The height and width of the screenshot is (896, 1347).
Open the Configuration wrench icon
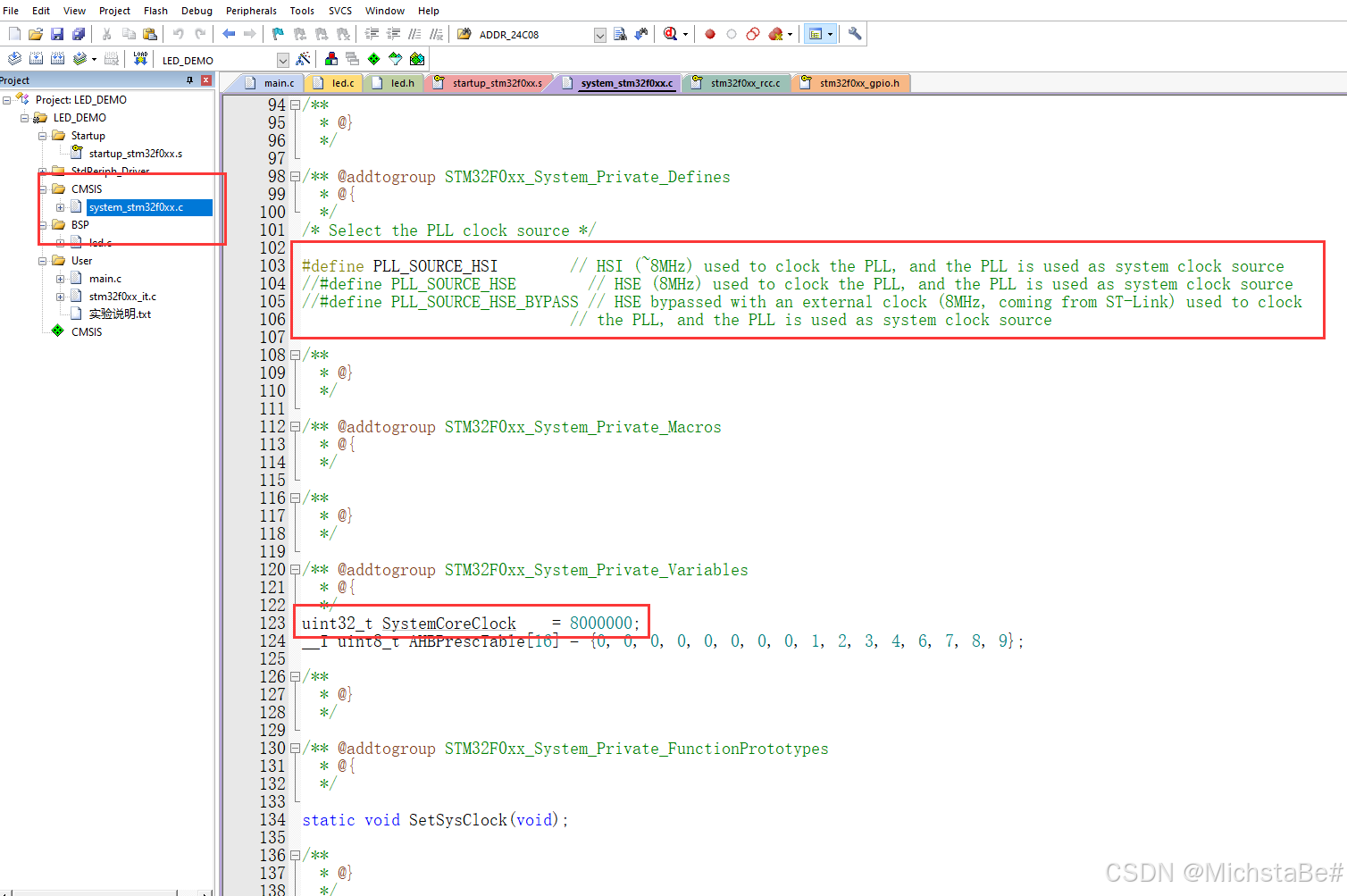855,33
